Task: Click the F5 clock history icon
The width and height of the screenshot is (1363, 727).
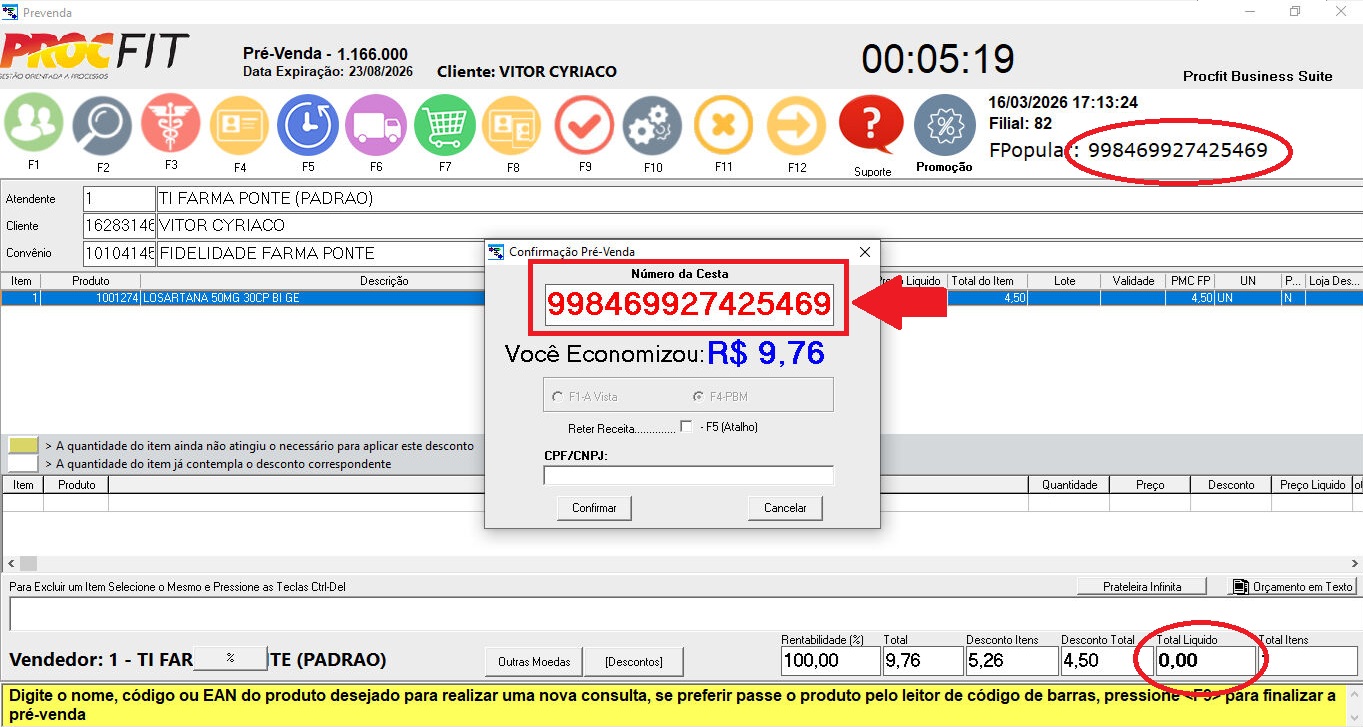Action: pos(307,125)
